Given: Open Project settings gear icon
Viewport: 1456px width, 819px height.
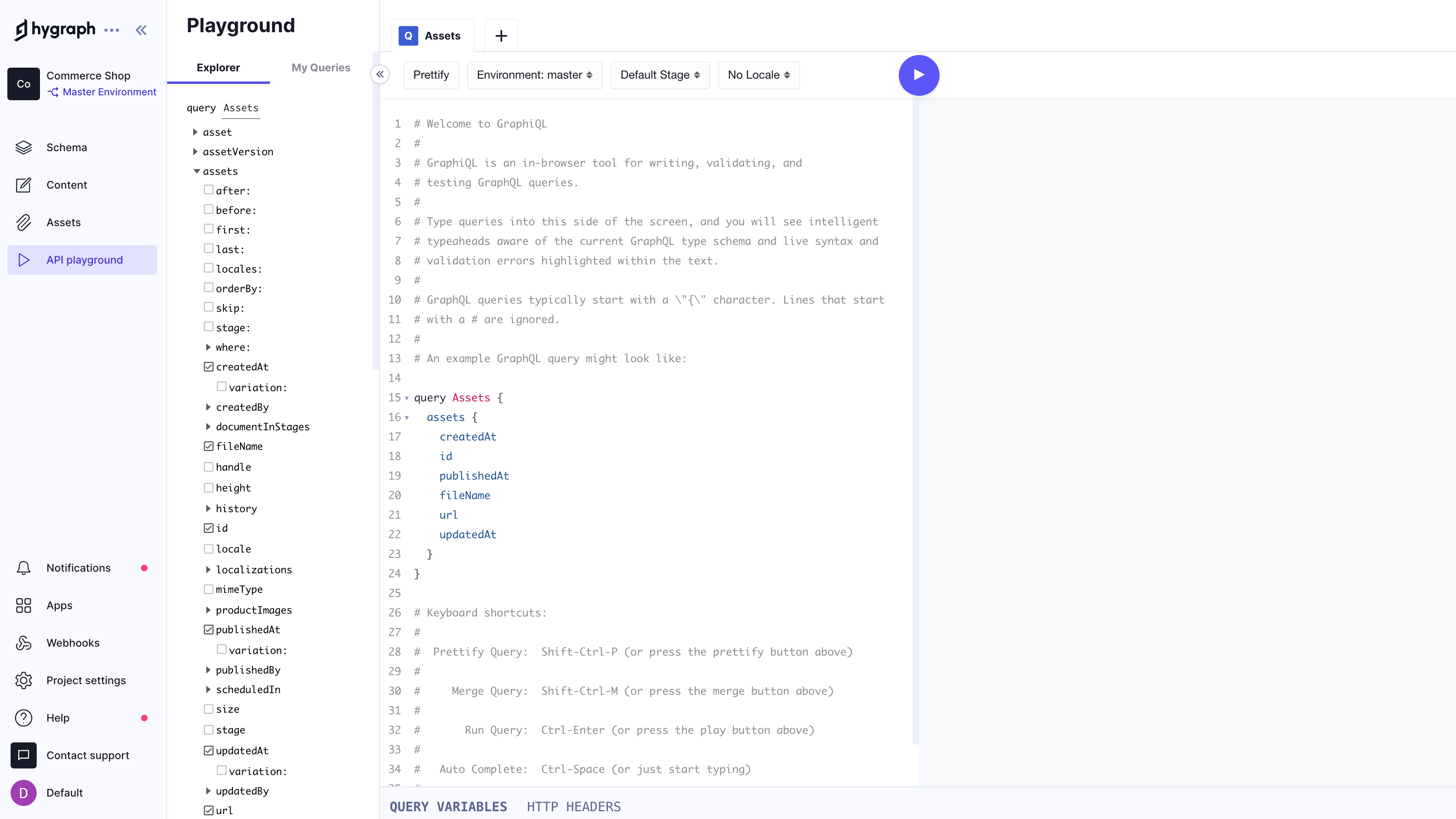Looking at the screenshot, I should point(23,680).
